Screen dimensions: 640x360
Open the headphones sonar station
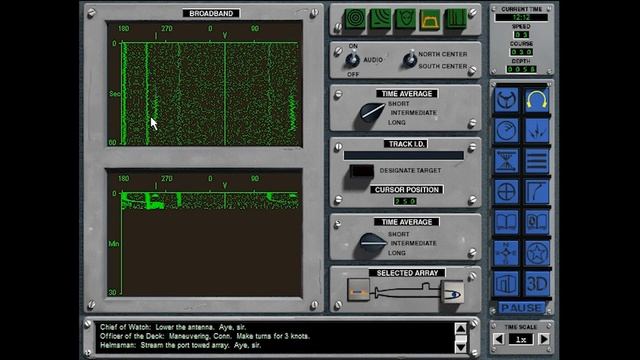pyautogui.click(x=537, y=100)
